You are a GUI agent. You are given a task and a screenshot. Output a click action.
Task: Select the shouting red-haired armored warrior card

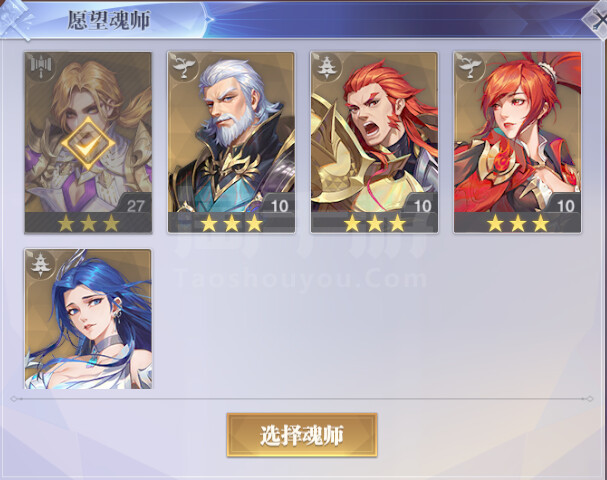pyautogui.click(x=374, y=142)
